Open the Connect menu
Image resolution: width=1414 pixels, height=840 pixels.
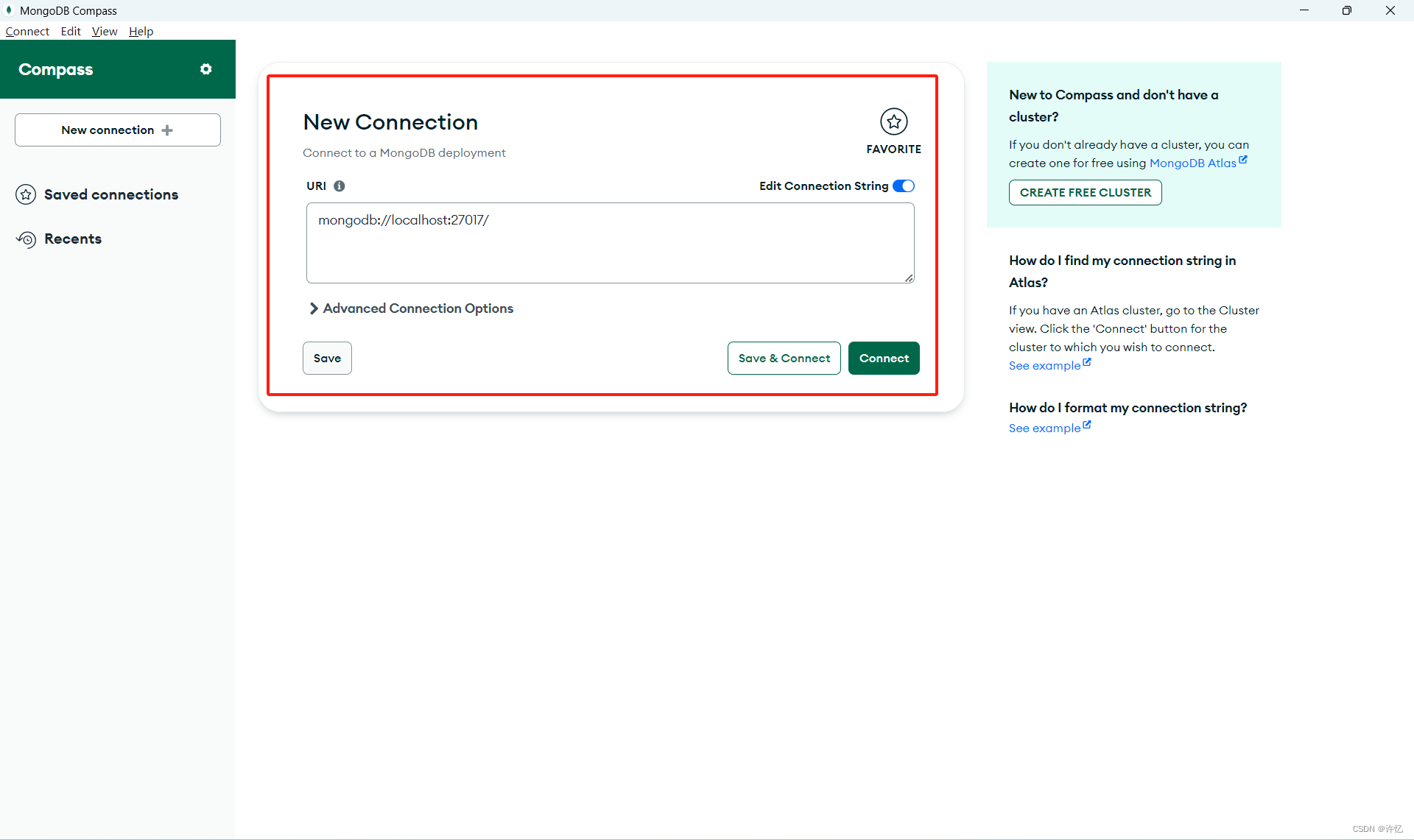[x=27, y=31]
